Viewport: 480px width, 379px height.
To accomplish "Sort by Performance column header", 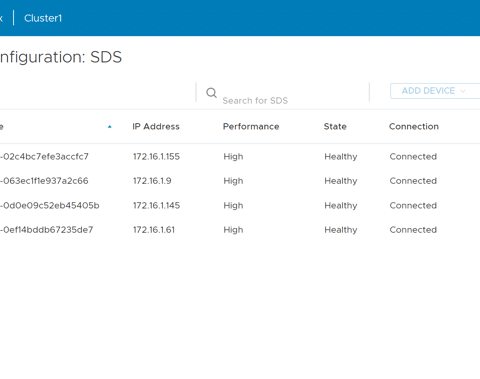I will coord(251,126).
